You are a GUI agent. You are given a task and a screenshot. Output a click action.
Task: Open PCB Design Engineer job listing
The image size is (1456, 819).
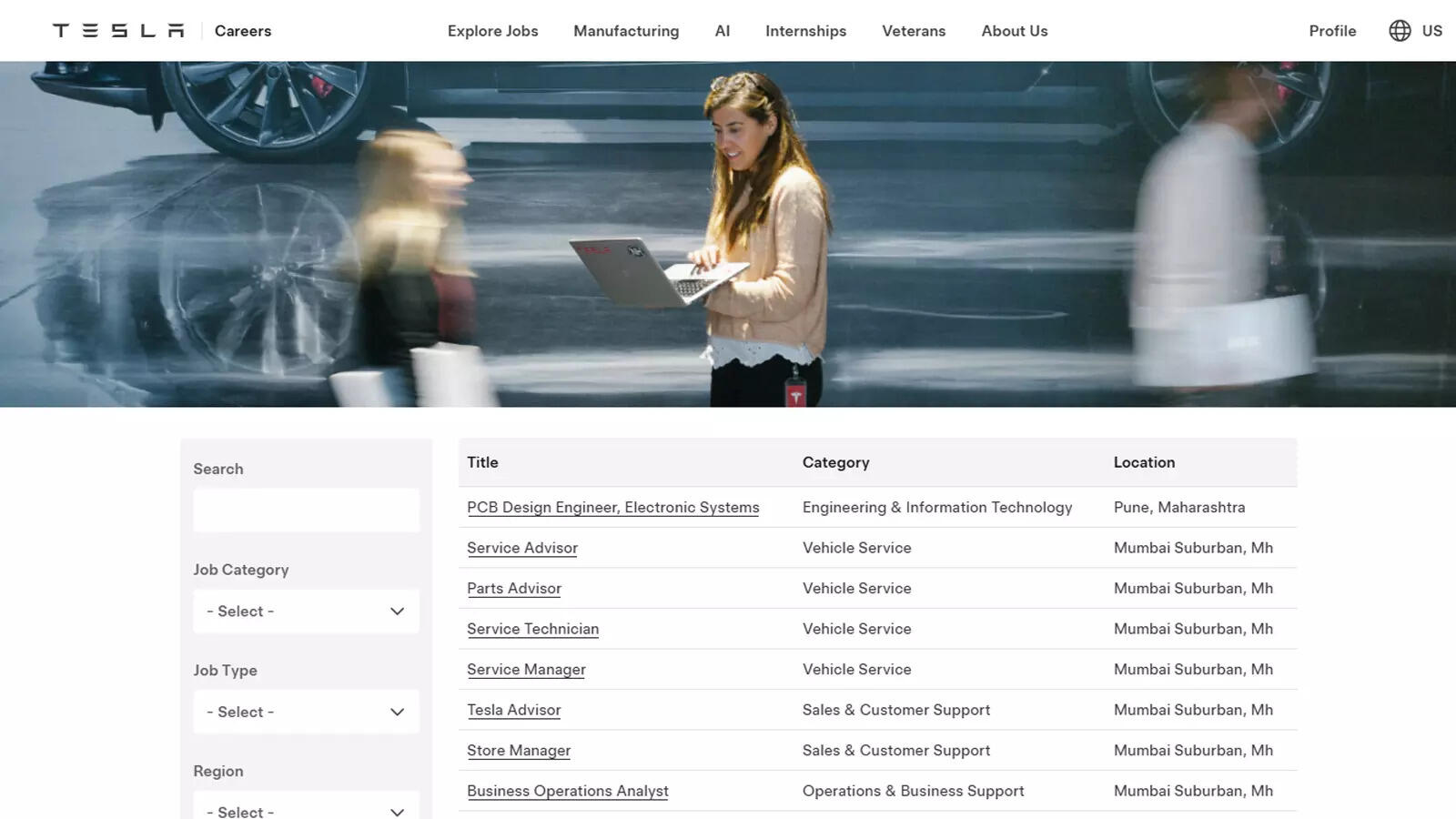612,508
